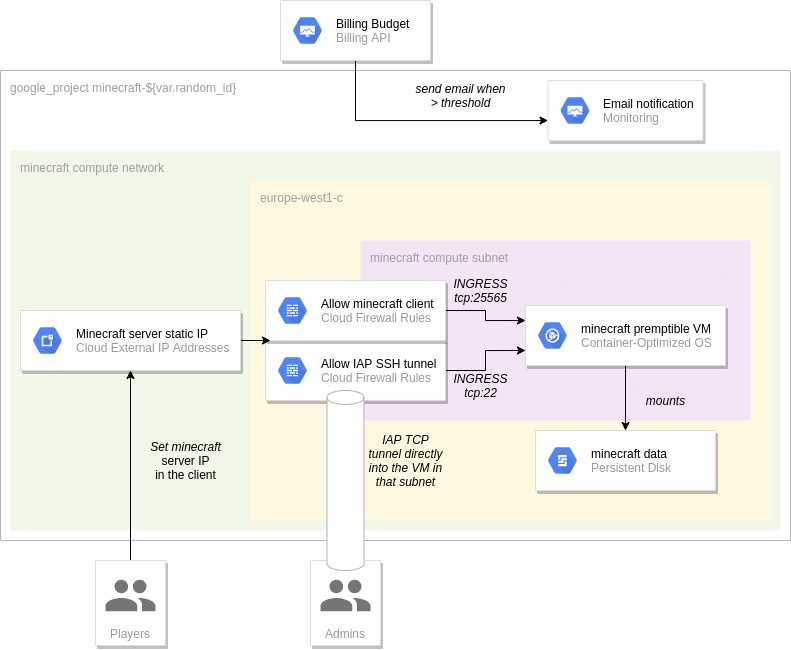Click the 'Container-Optimized OS' subtitle

(x=646, y=343)
